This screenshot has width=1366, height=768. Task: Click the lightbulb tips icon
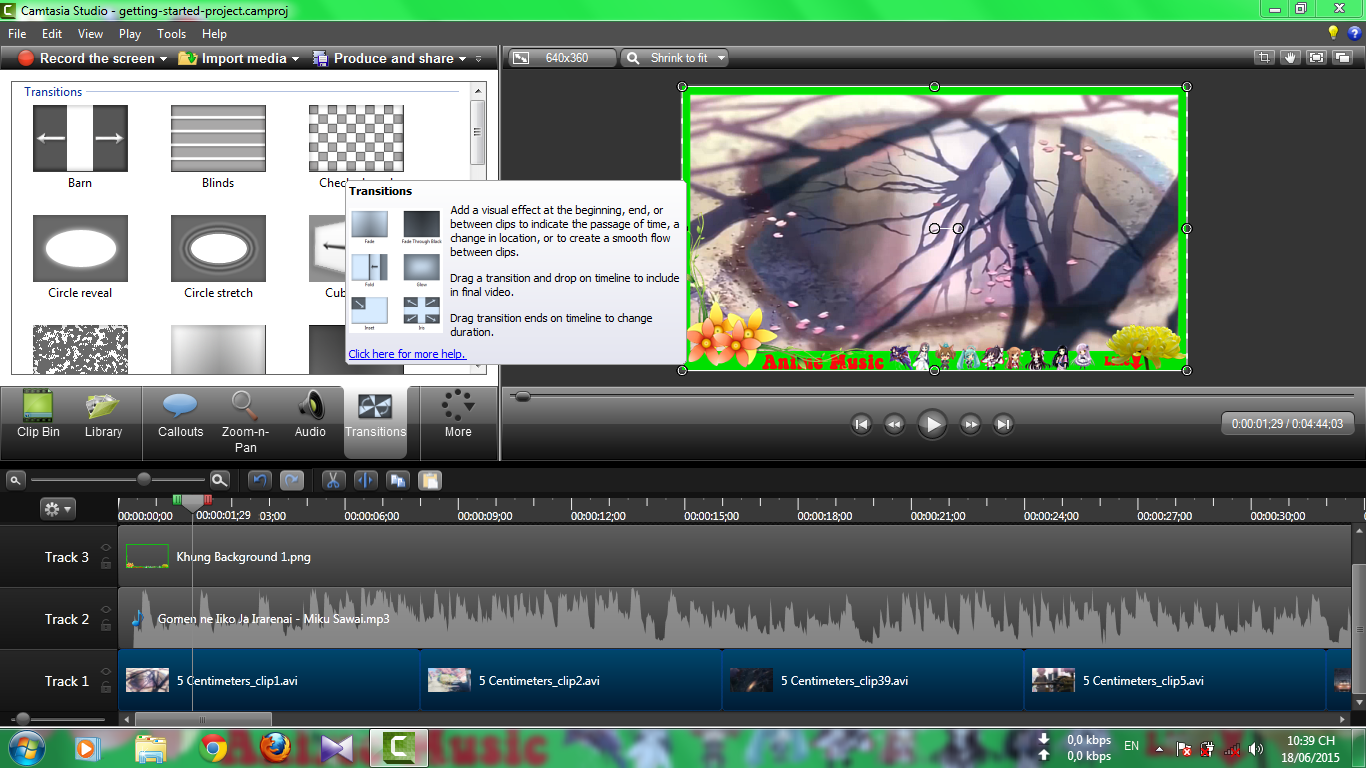(1333, 33)
